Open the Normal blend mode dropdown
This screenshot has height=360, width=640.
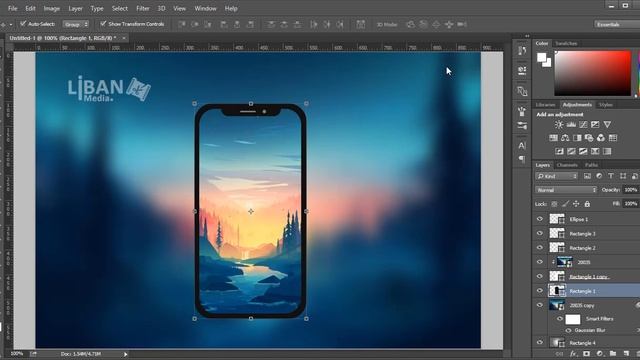click(x=566, y=190)
